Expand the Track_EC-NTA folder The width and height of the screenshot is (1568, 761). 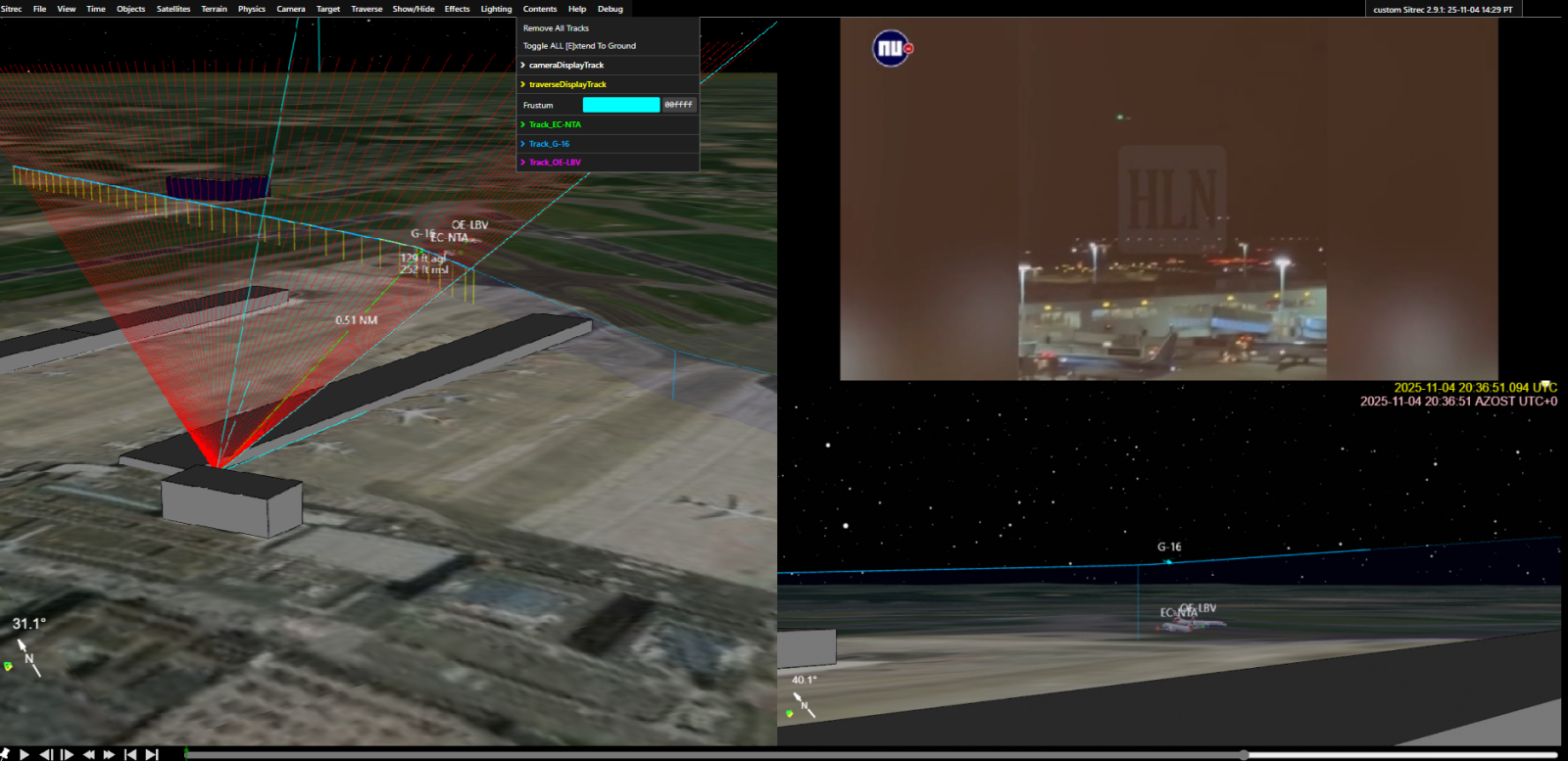[x=555, y=124]
